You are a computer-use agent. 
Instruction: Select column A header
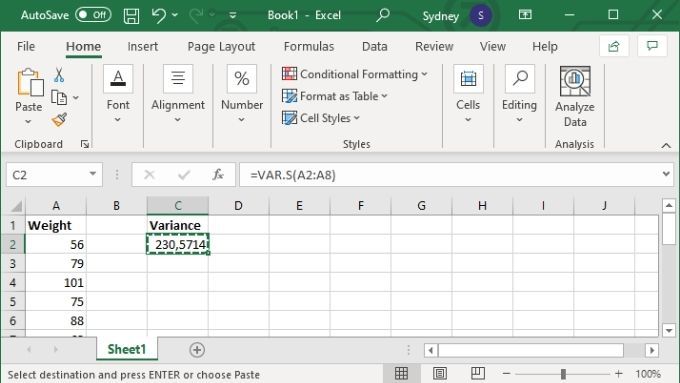56,206
